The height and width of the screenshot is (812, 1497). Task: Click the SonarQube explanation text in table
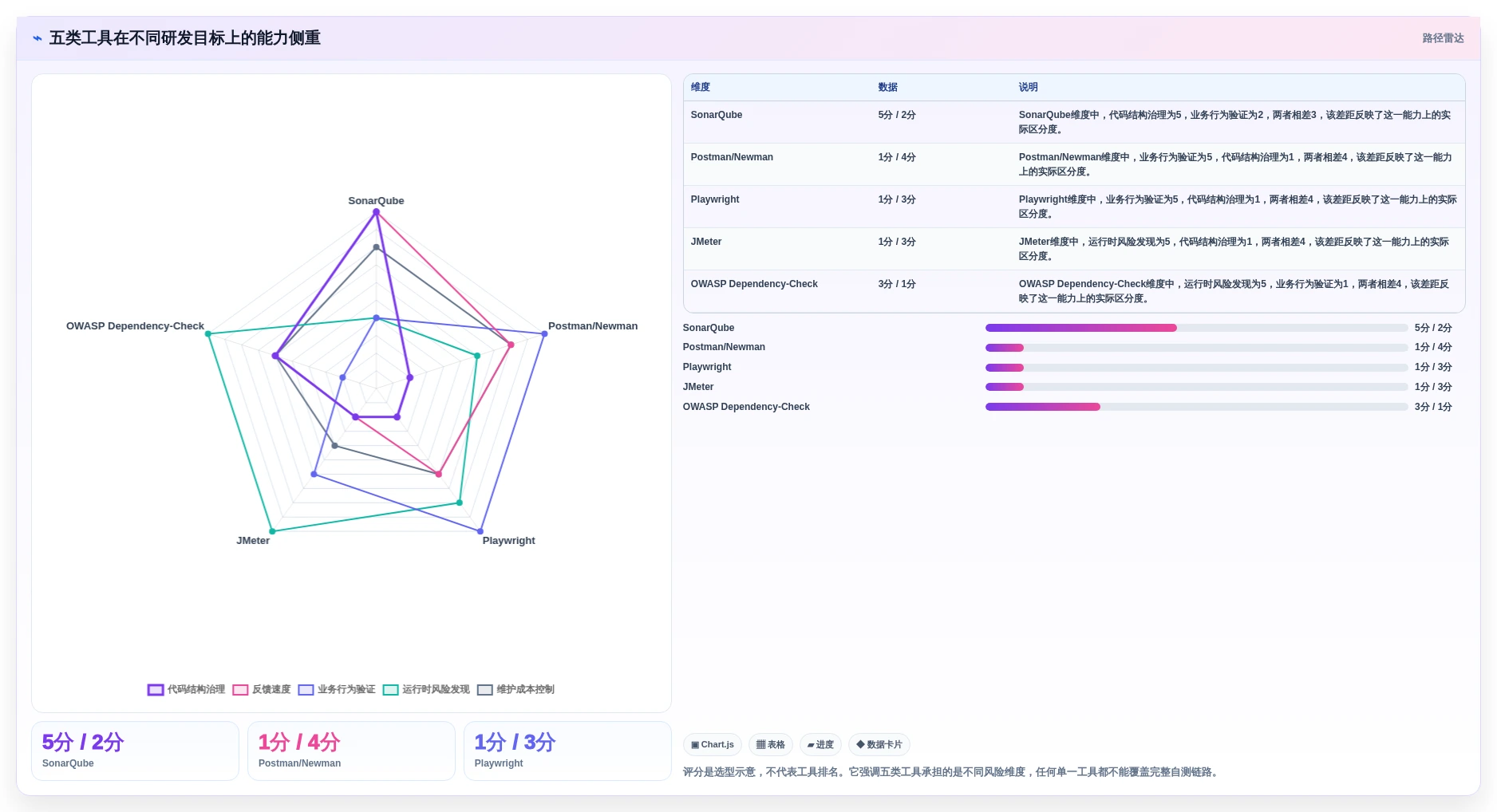tap(1234, 122)
